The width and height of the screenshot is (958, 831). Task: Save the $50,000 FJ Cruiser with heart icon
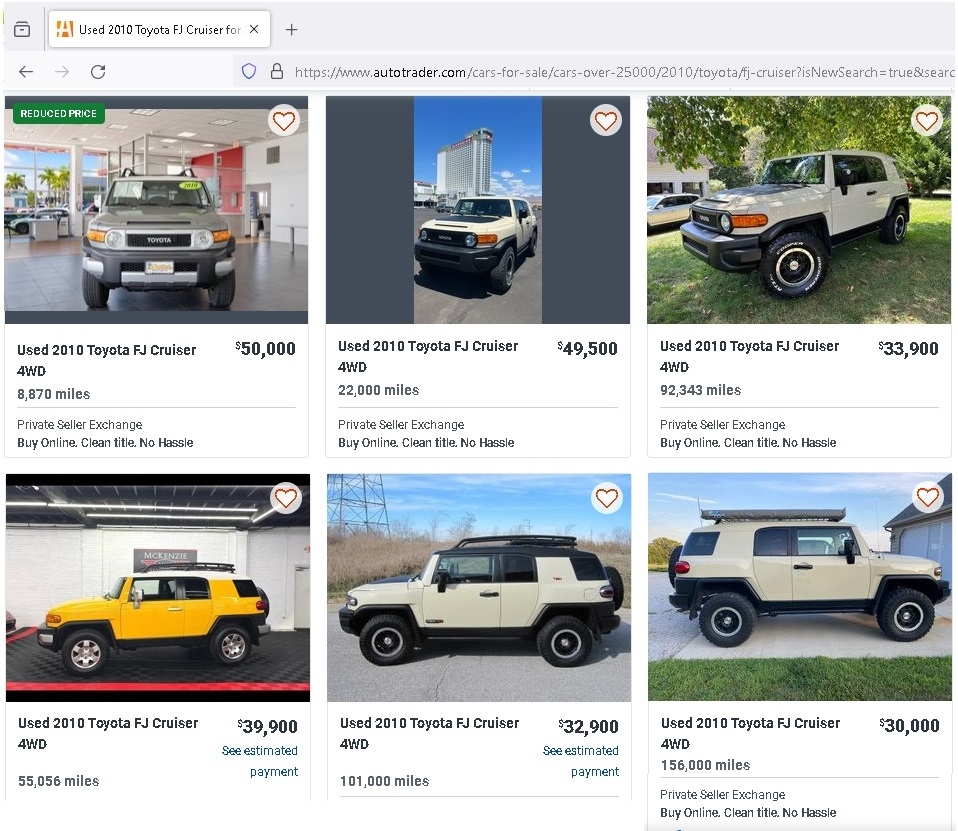283,121
